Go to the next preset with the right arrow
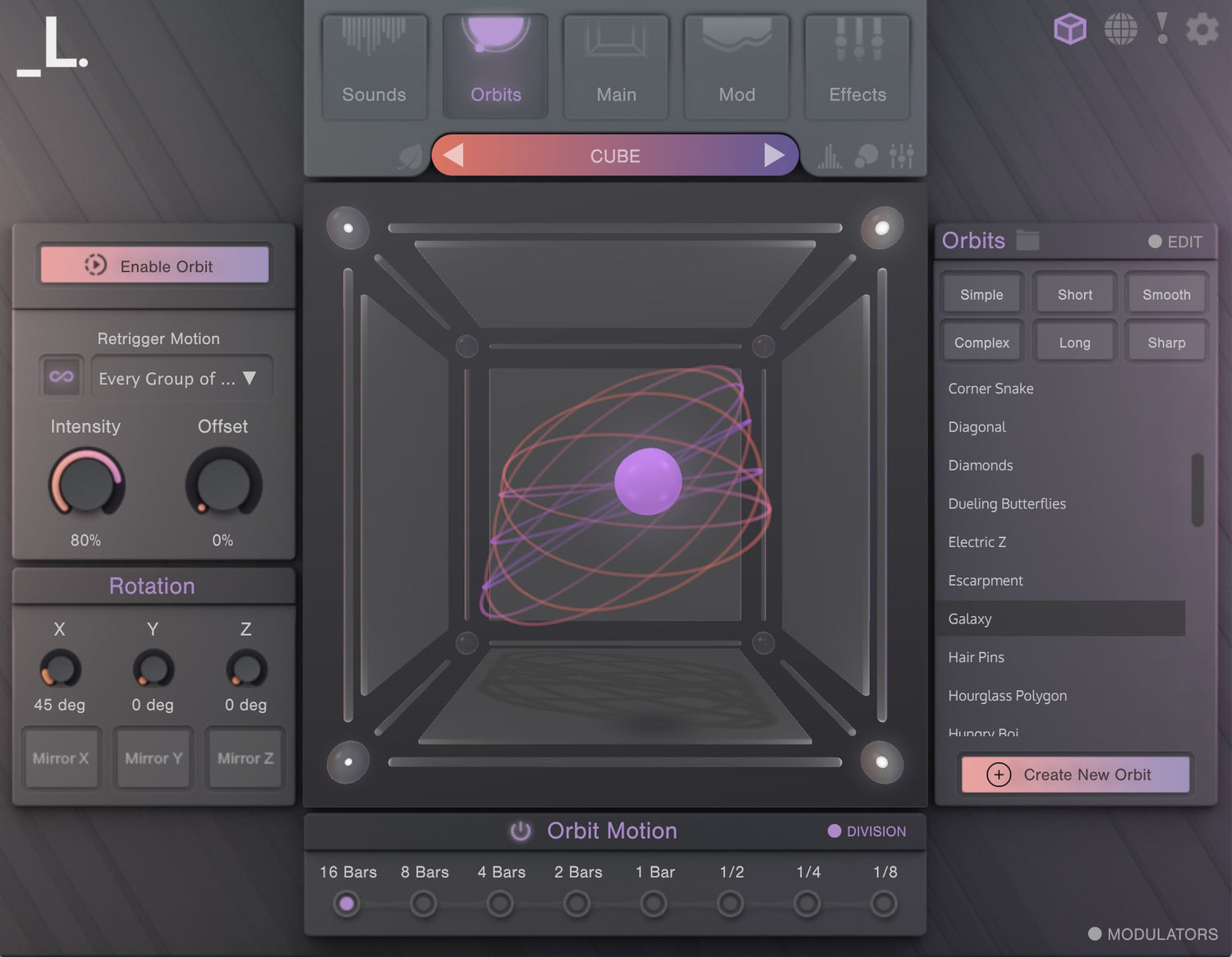This screenshot has width=1232, height=957. click(773, 155)
